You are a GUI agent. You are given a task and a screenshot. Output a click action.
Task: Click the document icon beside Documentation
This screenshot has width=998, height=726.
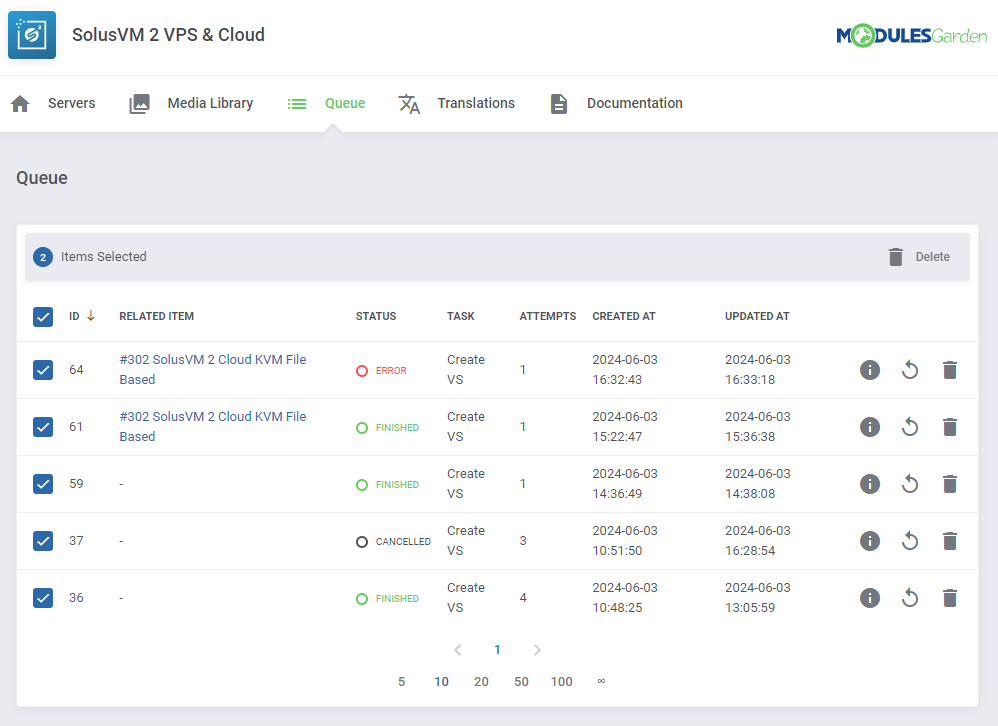pos(559,104)
